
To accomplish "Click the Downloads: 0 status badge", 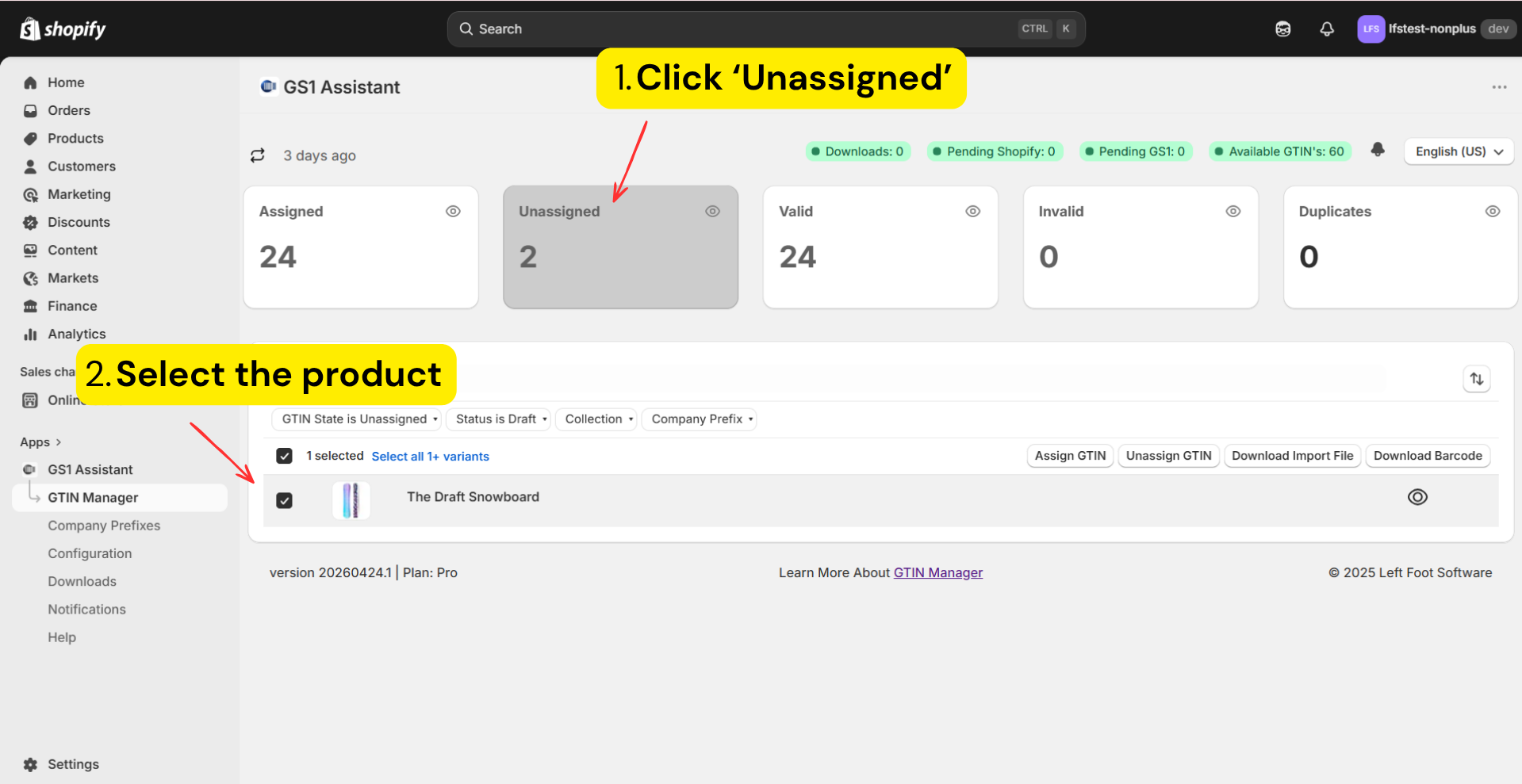I will point(858,151).
